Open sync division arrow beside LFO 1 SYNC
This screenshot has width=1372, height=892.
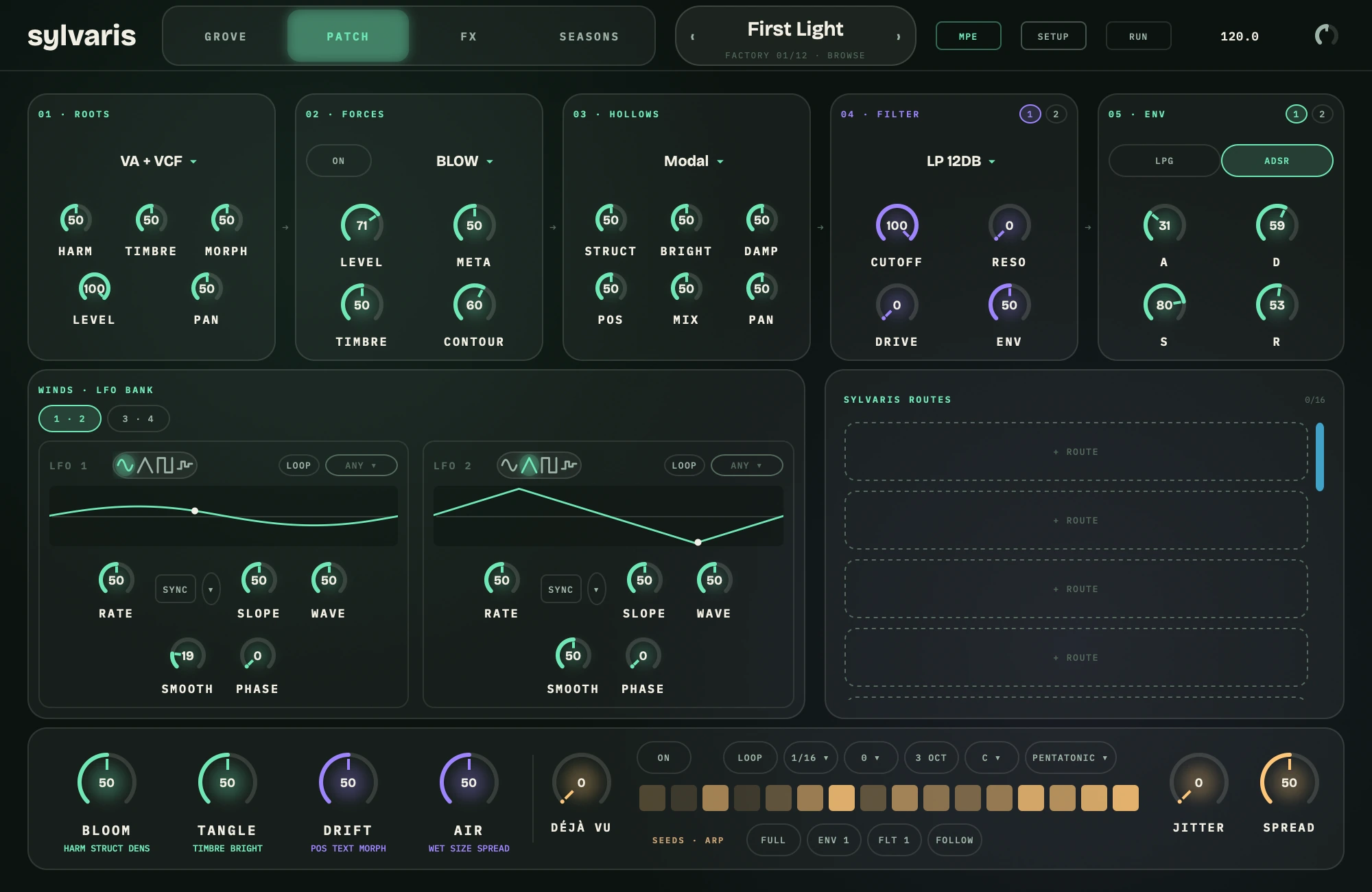tap(211, 589)
